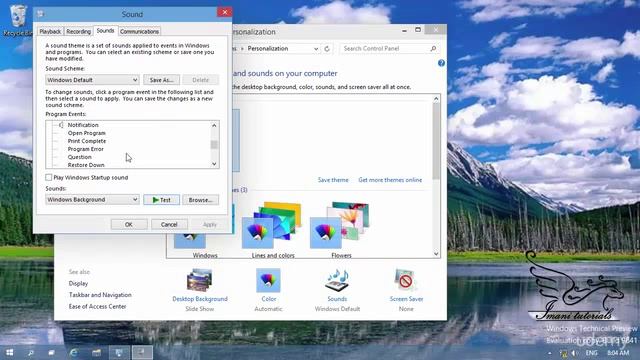Select Question program event
Viewport: 640px width, 360px height.
pos(79,157)
